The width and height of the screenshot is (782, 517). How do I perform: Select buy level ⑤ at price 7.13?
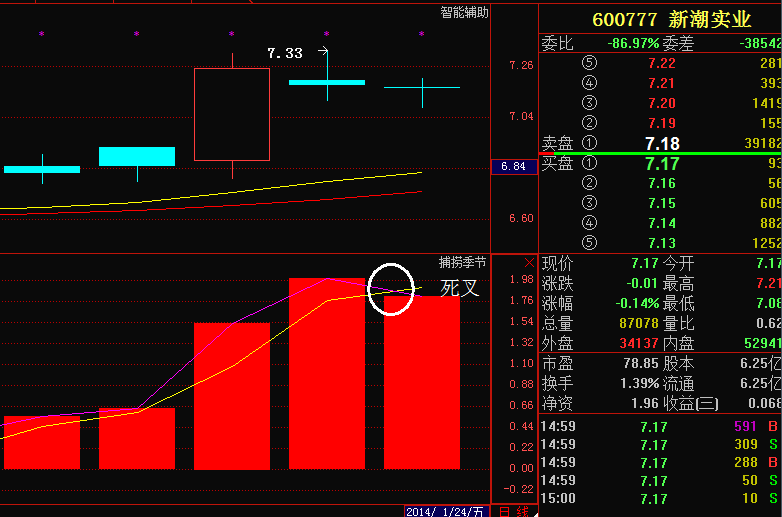point(589,243)
